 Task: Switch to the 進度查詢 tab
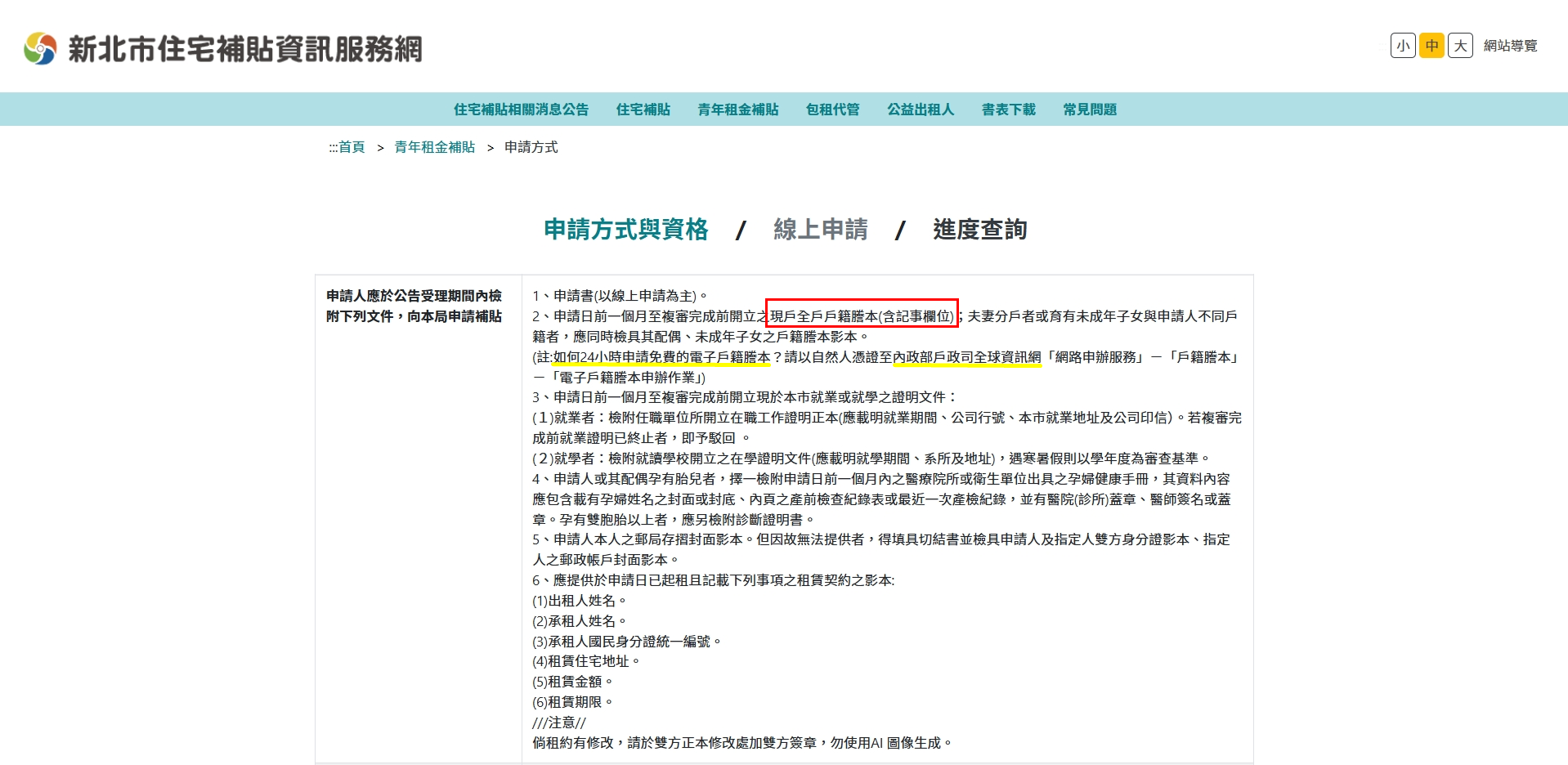[x=980, y=230]
